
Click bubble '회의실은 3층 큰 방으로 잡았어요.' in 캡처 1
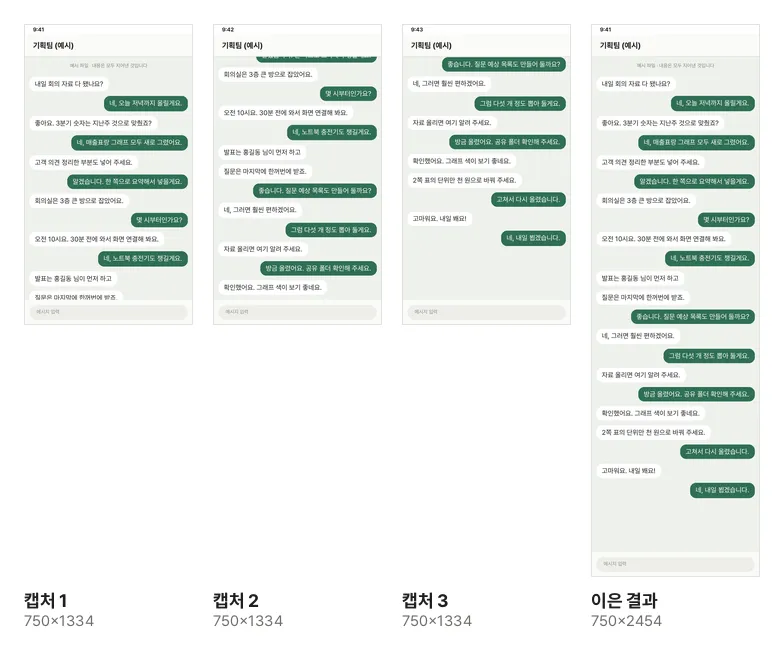[79, 200]
